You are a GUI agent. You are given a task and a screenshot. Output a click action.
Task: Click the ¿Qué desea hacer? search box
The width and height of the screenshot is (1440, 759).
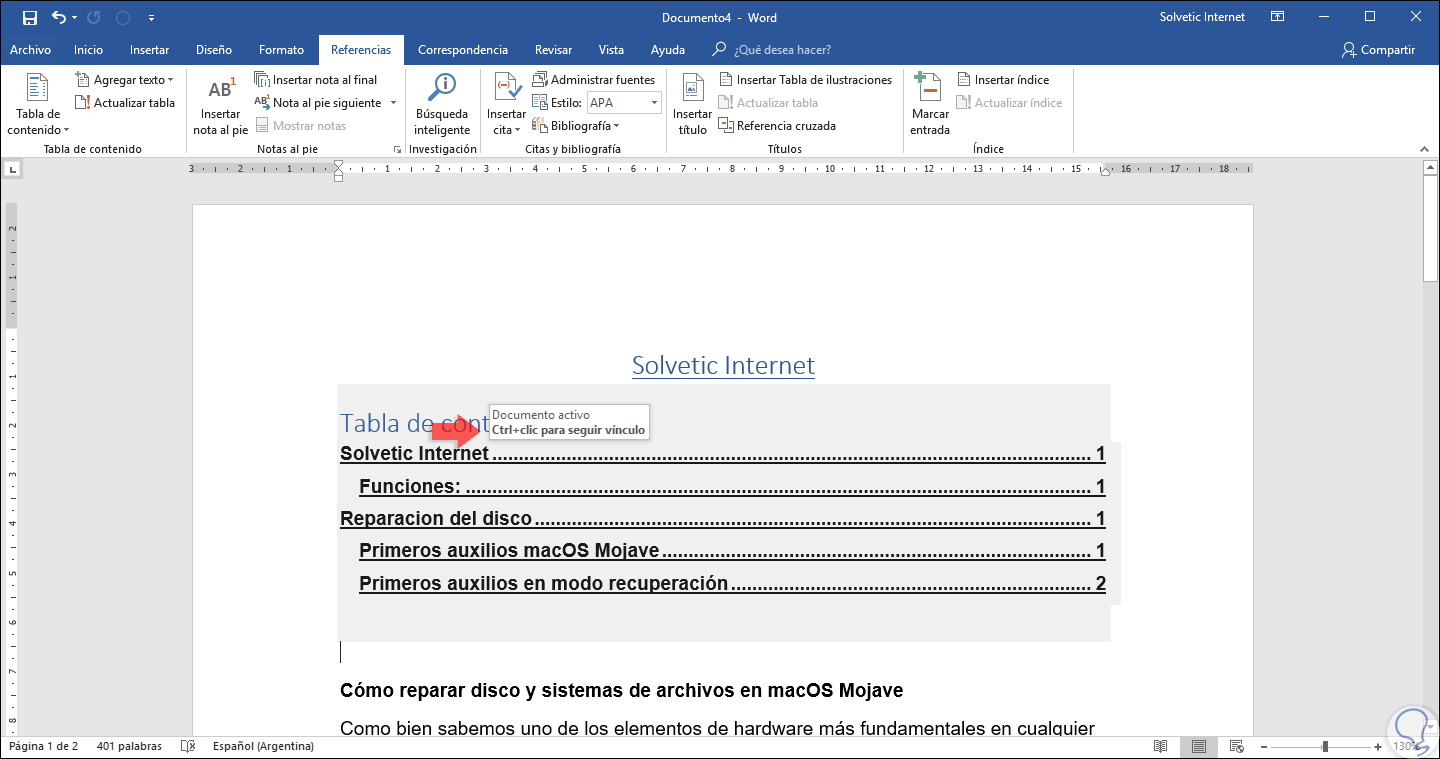tap(772, 50)
